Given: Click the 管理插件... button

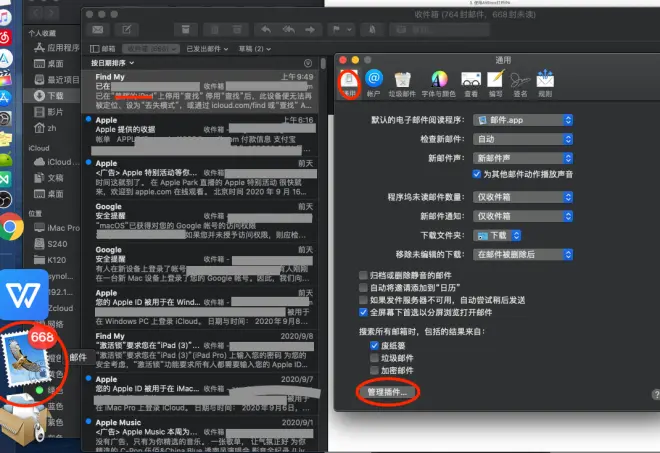Looking at the screenshot, I should coord(387,392).
